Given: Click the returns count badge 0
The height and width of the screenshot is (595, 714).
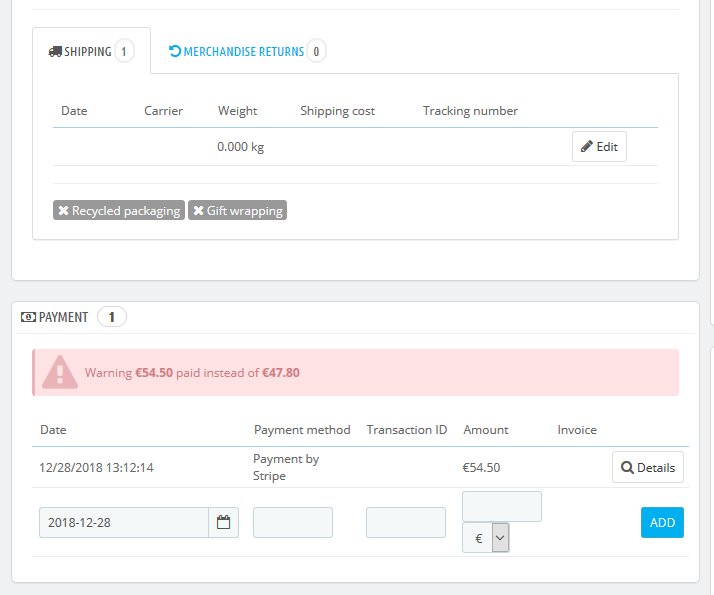Looking at the screenshot, I should coord(316,51).
